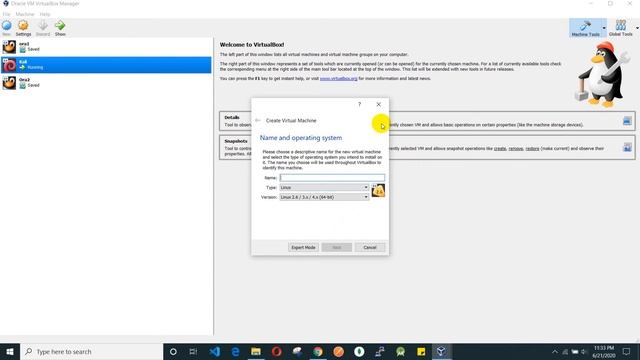
Task: Open the Machine menu
Action: (25, 14)
